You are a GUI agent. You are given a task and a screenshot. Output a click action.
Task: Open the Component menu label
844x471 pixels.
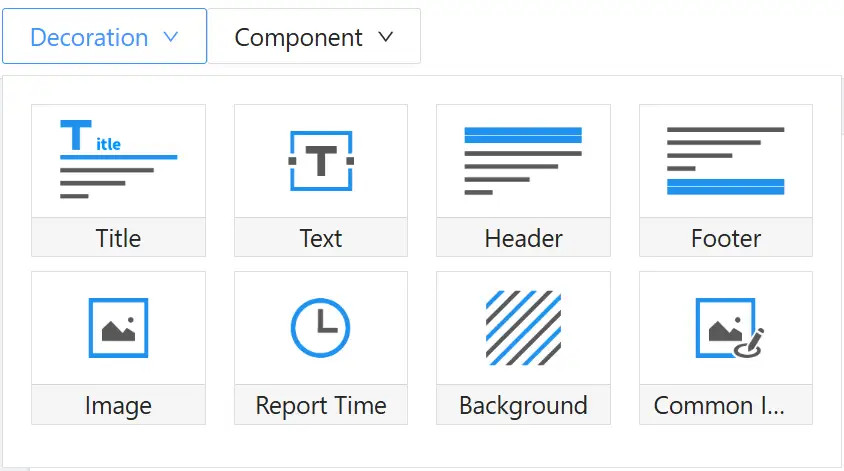tap(298, 38)
